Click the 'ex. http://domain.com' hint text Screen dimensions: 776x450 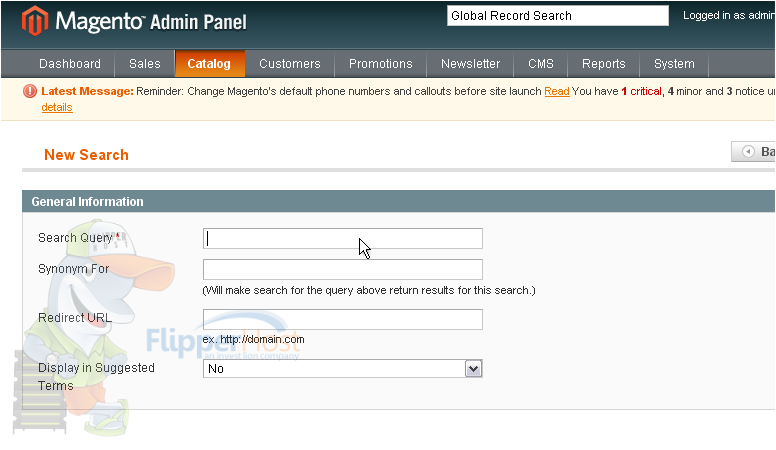coord(253,340)
